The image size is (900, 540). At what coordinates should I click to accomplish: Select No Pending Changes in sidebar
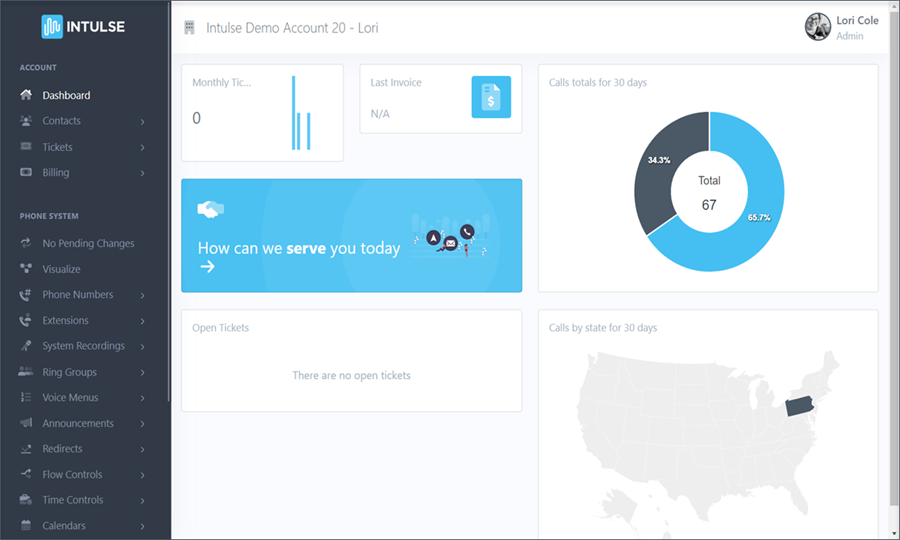pyautogui.click(x=88, y=244)
